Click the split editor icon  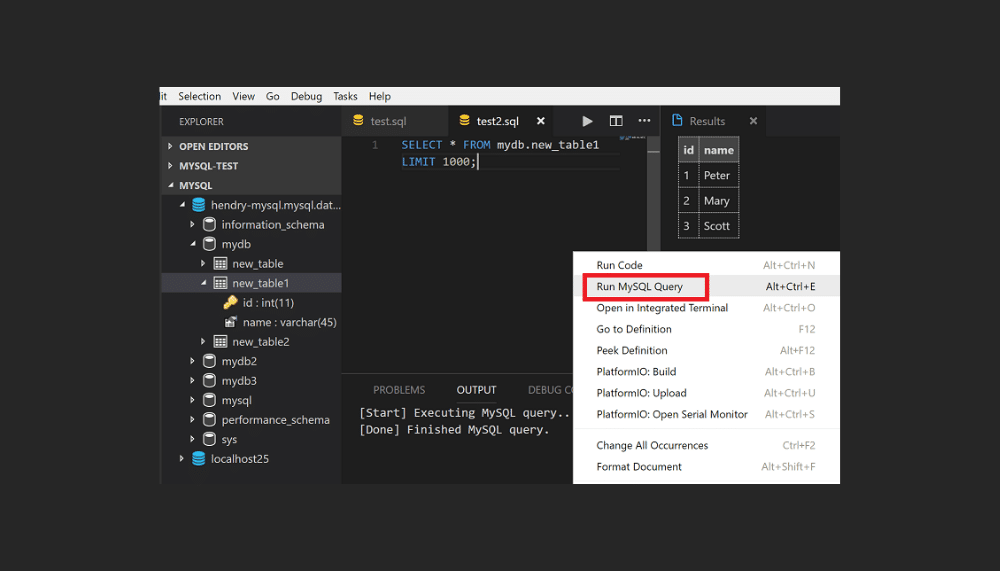(616, 121)
